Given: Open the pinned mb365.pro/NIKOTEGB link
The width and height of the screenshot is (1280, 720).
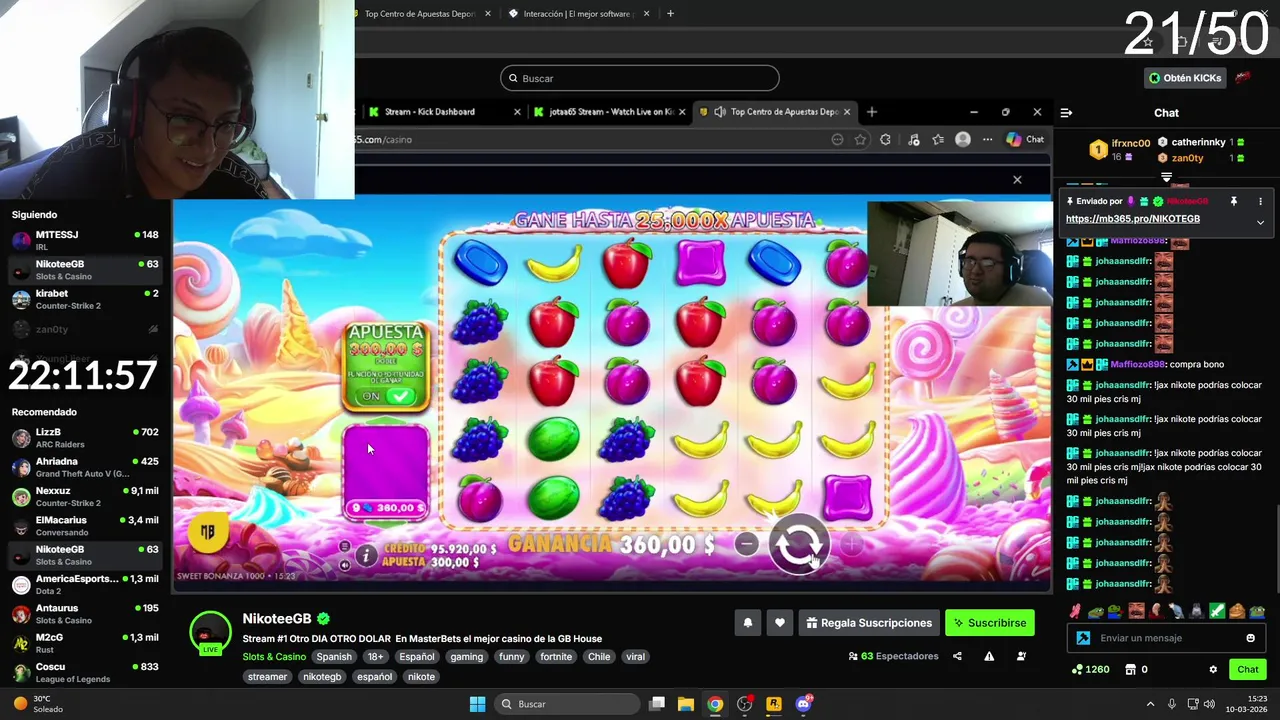Looking at the screenshot, I should coord(1132,218).
